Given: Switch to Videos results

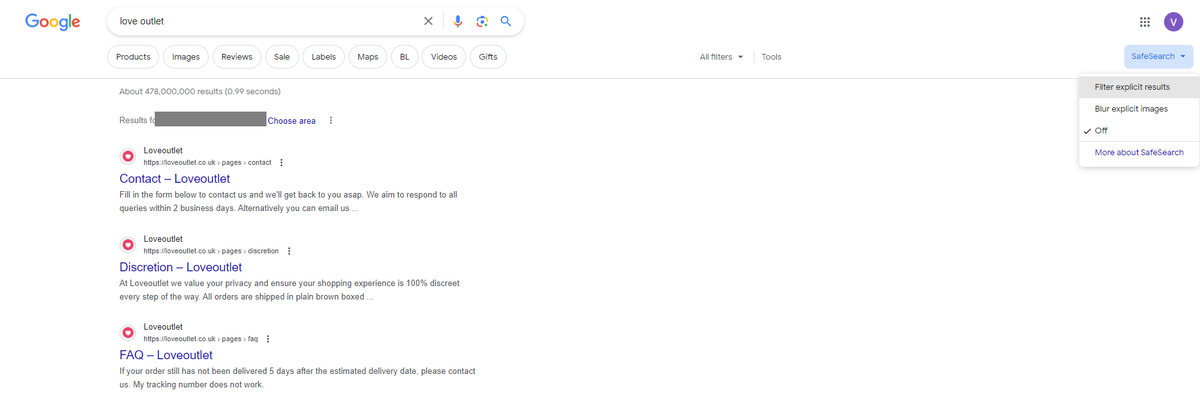Looking at the screenshot, I should pyautogui.click(x=444, y=57).
